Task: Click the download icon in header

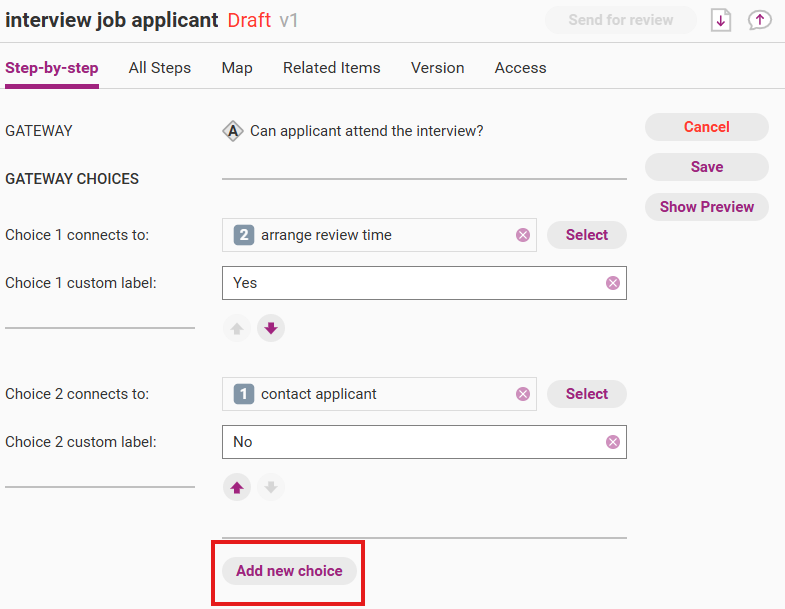Action: click(721, 20)
